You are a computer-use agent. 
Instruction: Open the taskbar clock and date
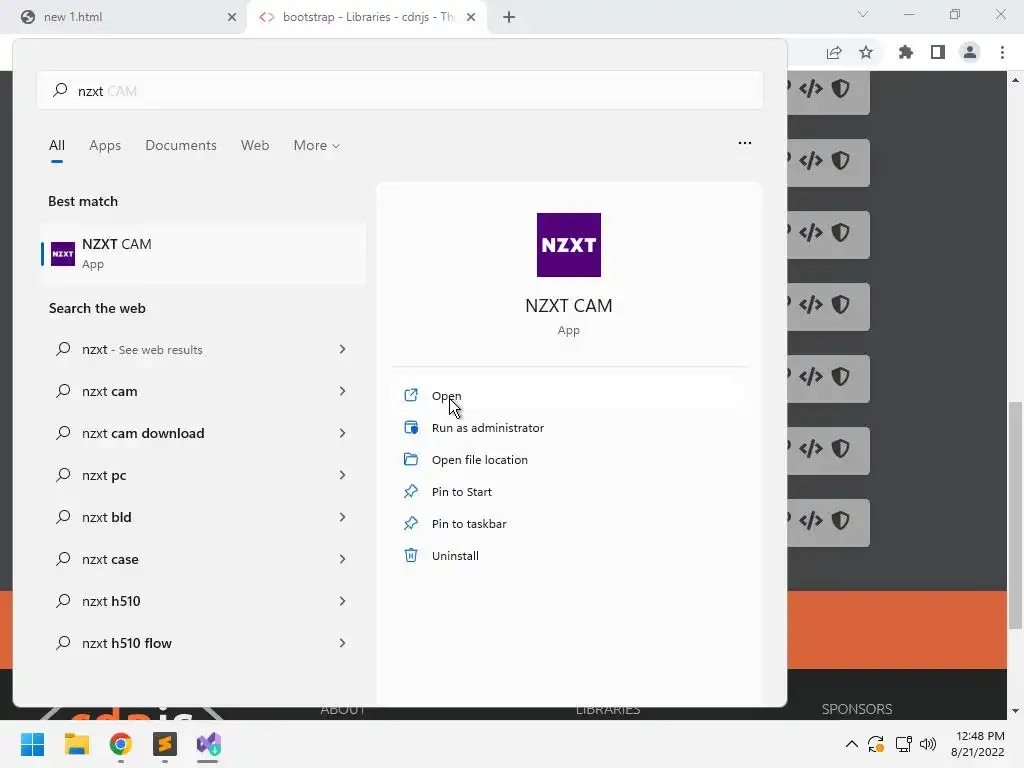point(978,744)
